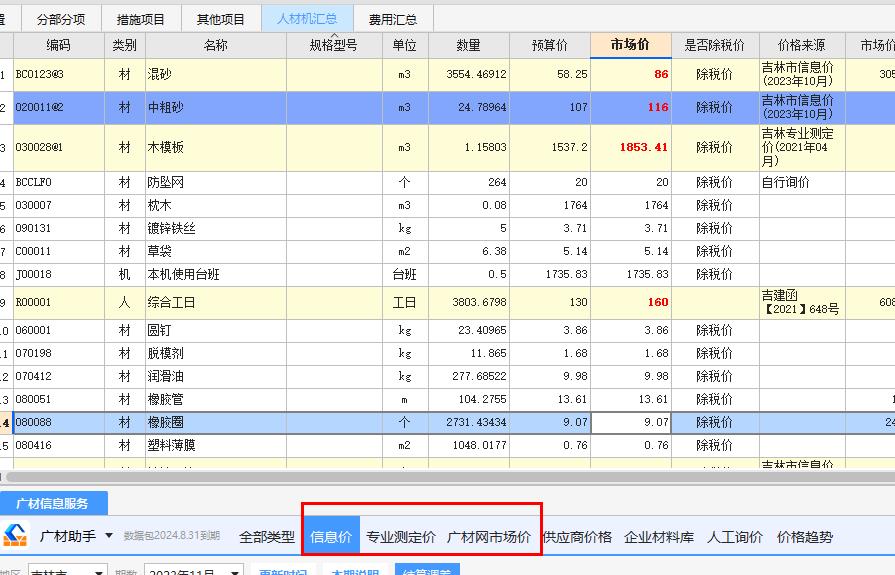The image size is (895, 575).
Task: Click code cell R00001
Action: 59,302
